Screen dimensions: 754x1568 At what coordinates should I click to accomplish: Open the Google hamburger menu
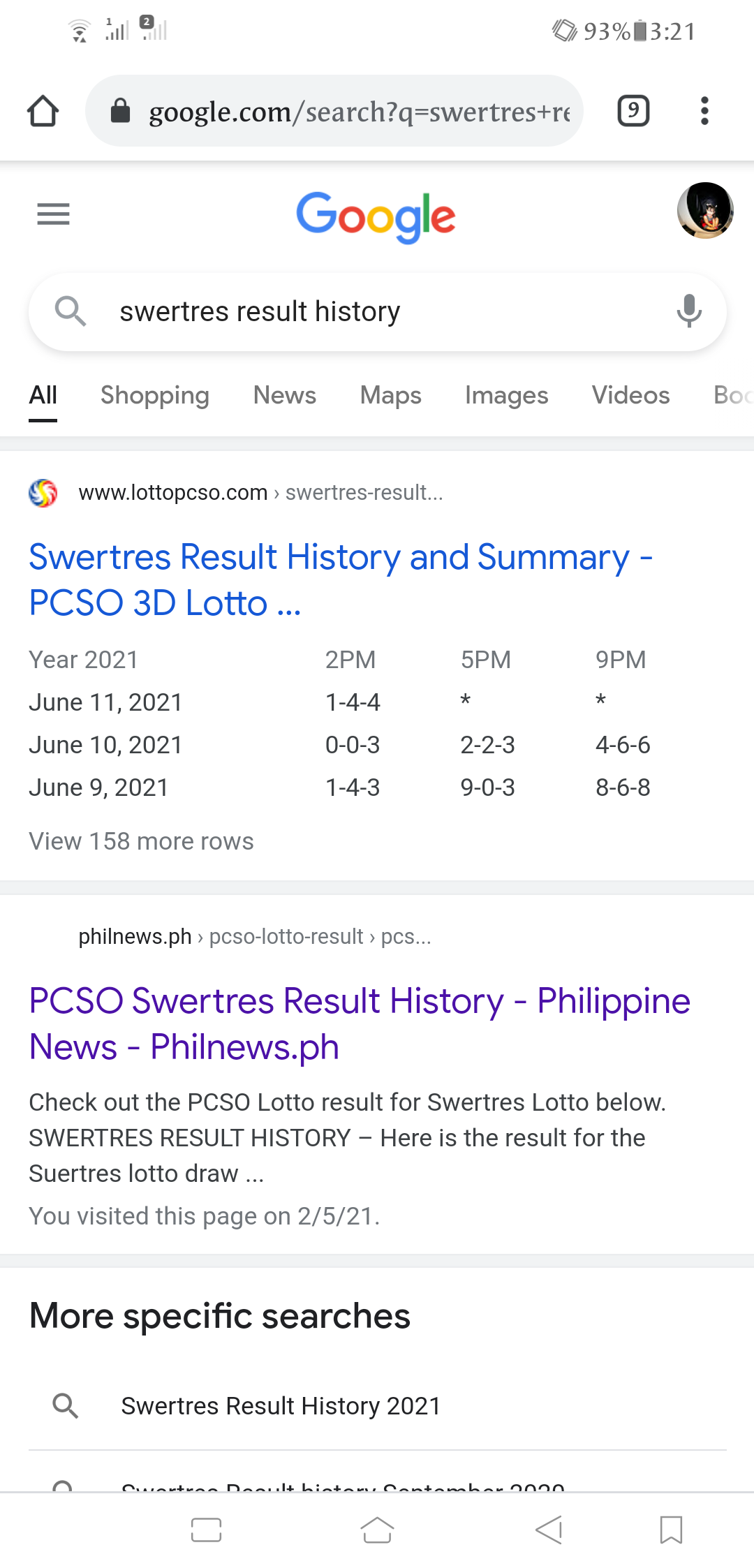click(x=53, y=214)
